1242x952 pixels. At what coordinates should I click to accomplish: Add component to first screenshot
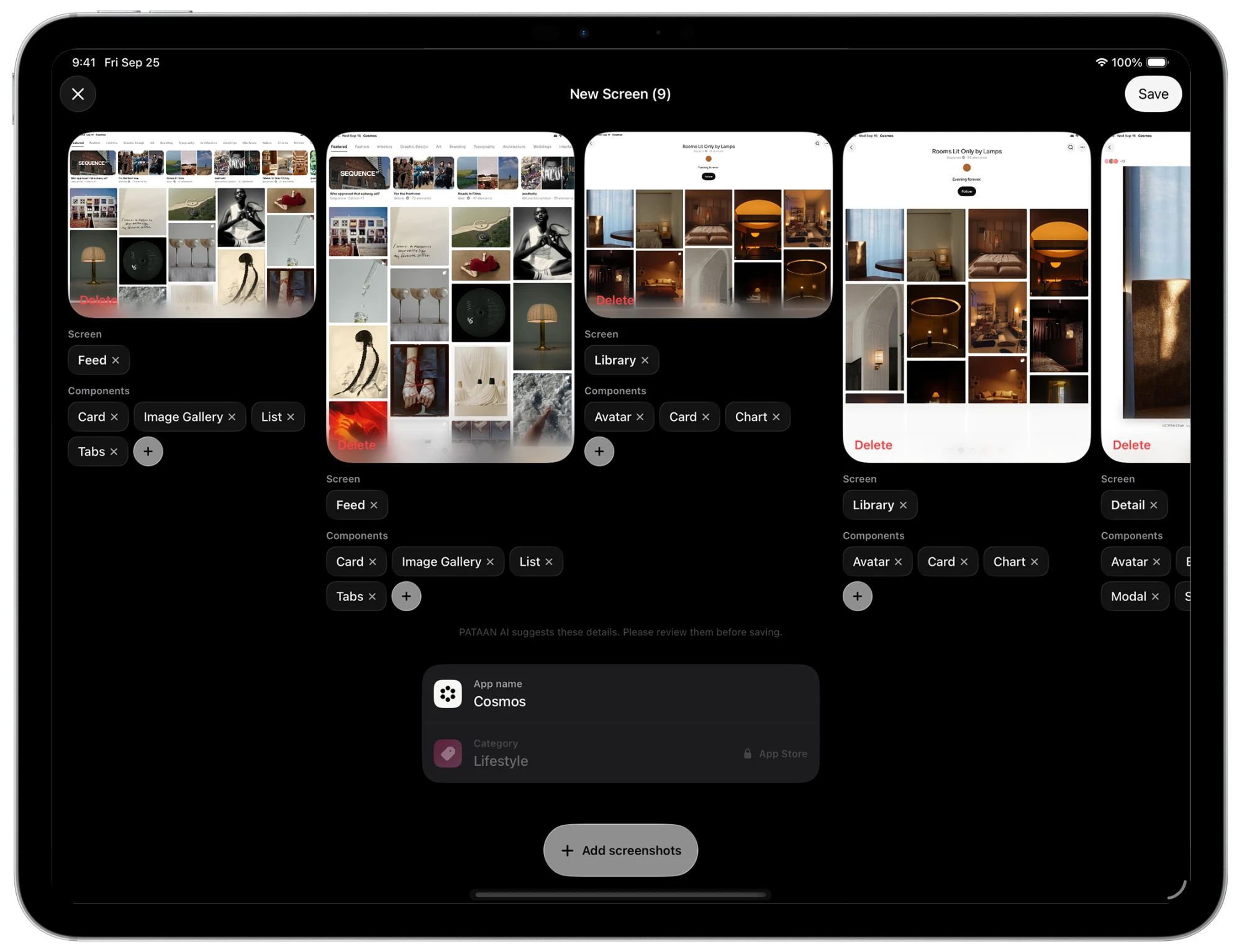click(x=148, y=451)
